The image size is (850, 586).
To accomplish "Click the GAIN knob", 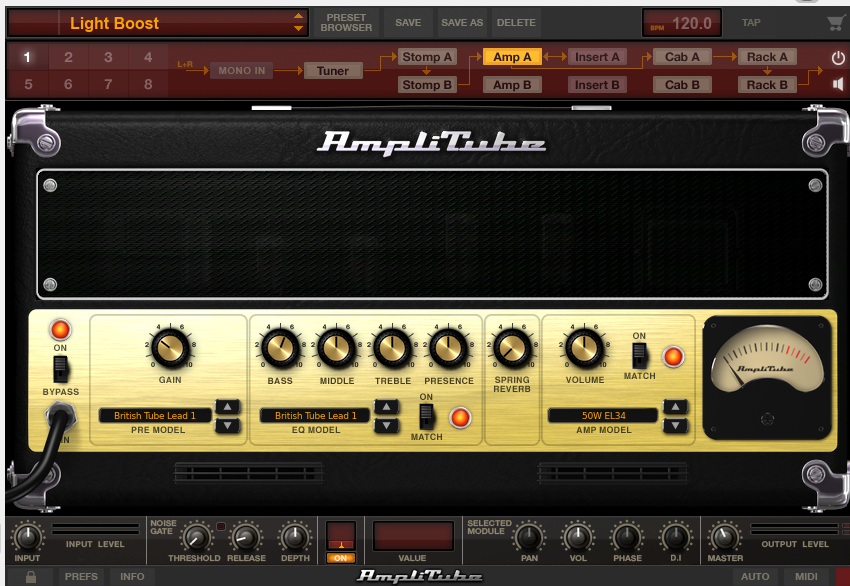I will (170, 348).
